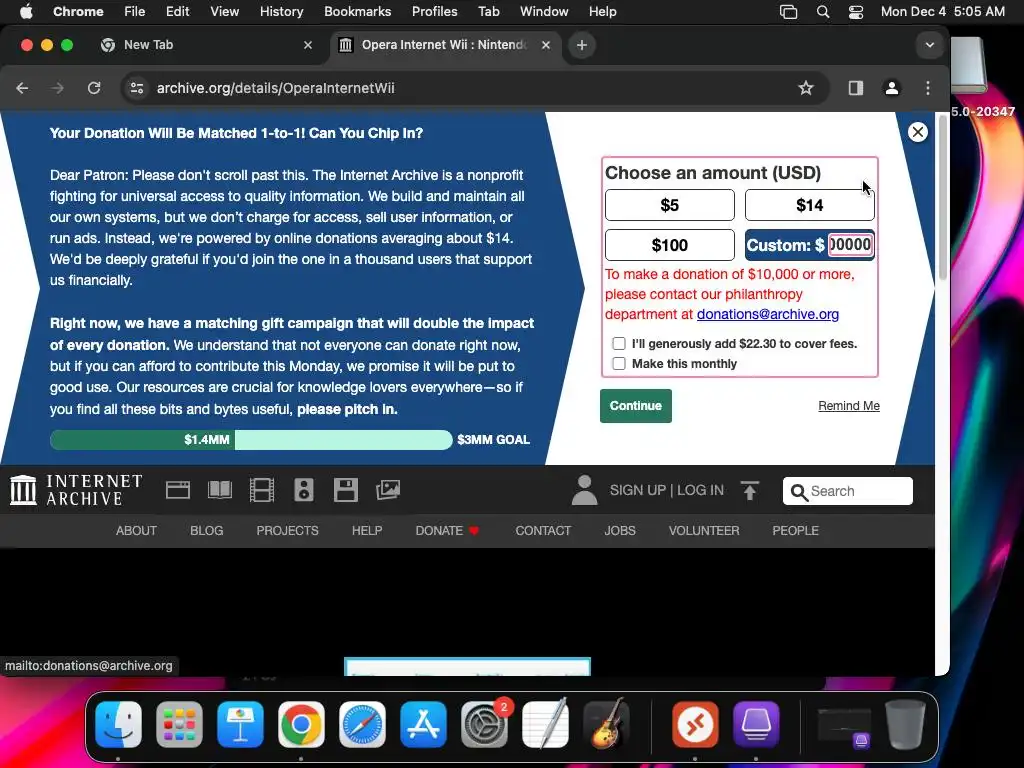This screenshot has height=768, width=1024.
Task: Open the Texts book icon in Internet Archive nav
Action: click(219, 490)
